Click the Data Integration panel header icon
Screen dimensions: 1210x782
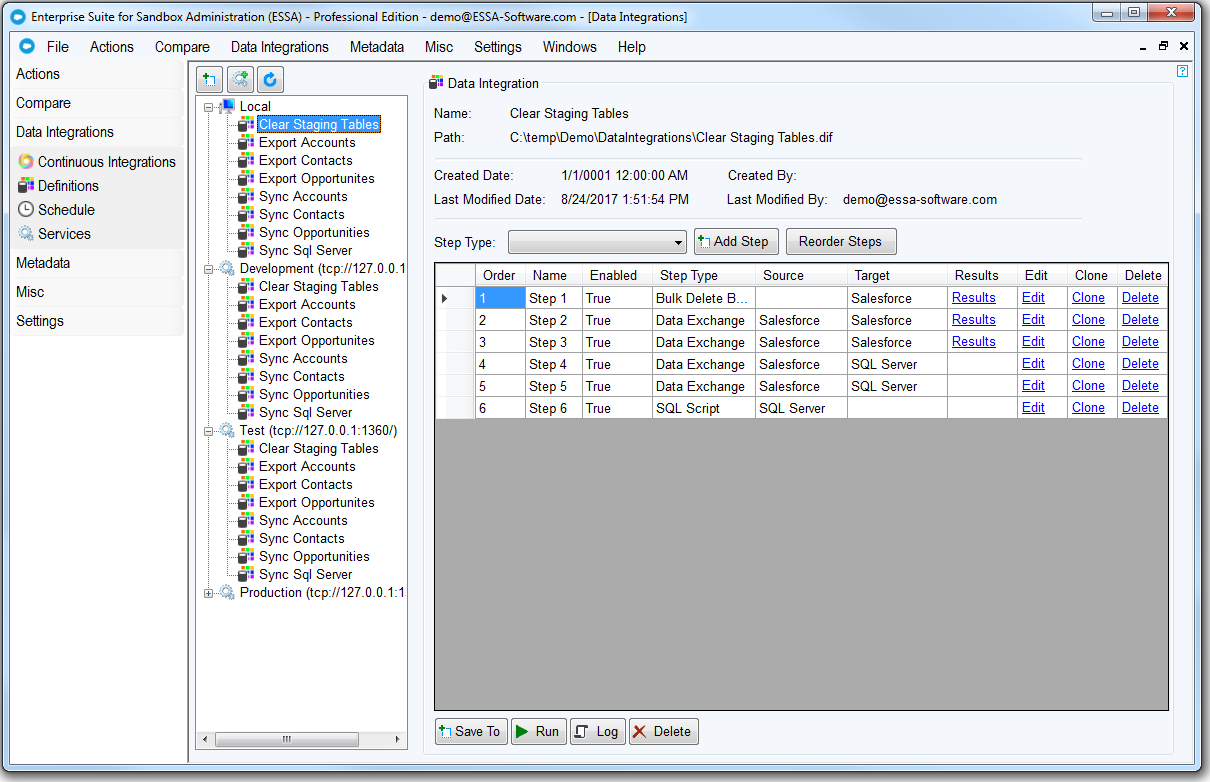coord(436,83)
